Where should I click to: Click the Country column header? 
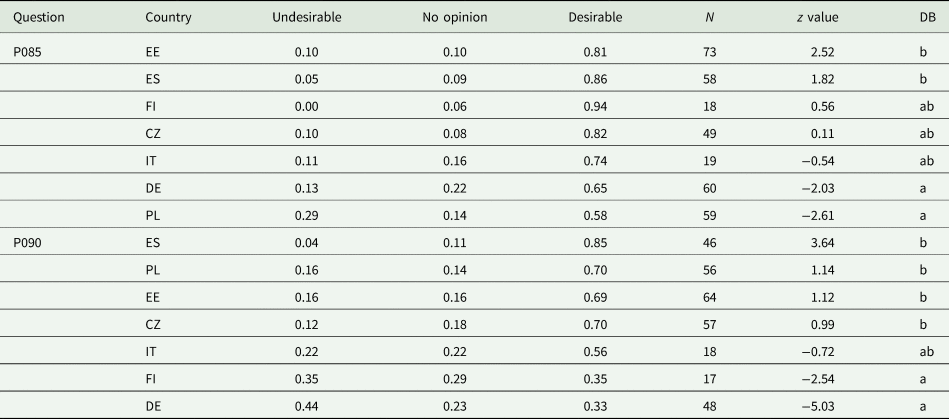pyautogui.click(x=165, y=19)
